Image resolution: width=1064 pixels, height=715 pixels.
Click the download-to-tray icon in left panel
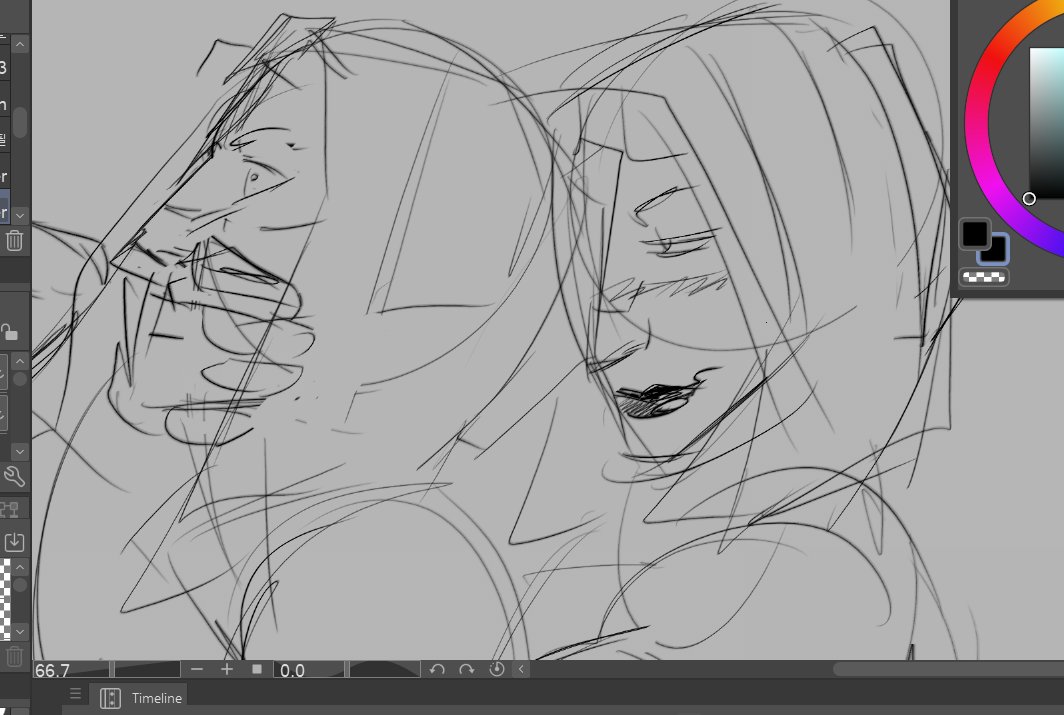[x=14, y=541]
